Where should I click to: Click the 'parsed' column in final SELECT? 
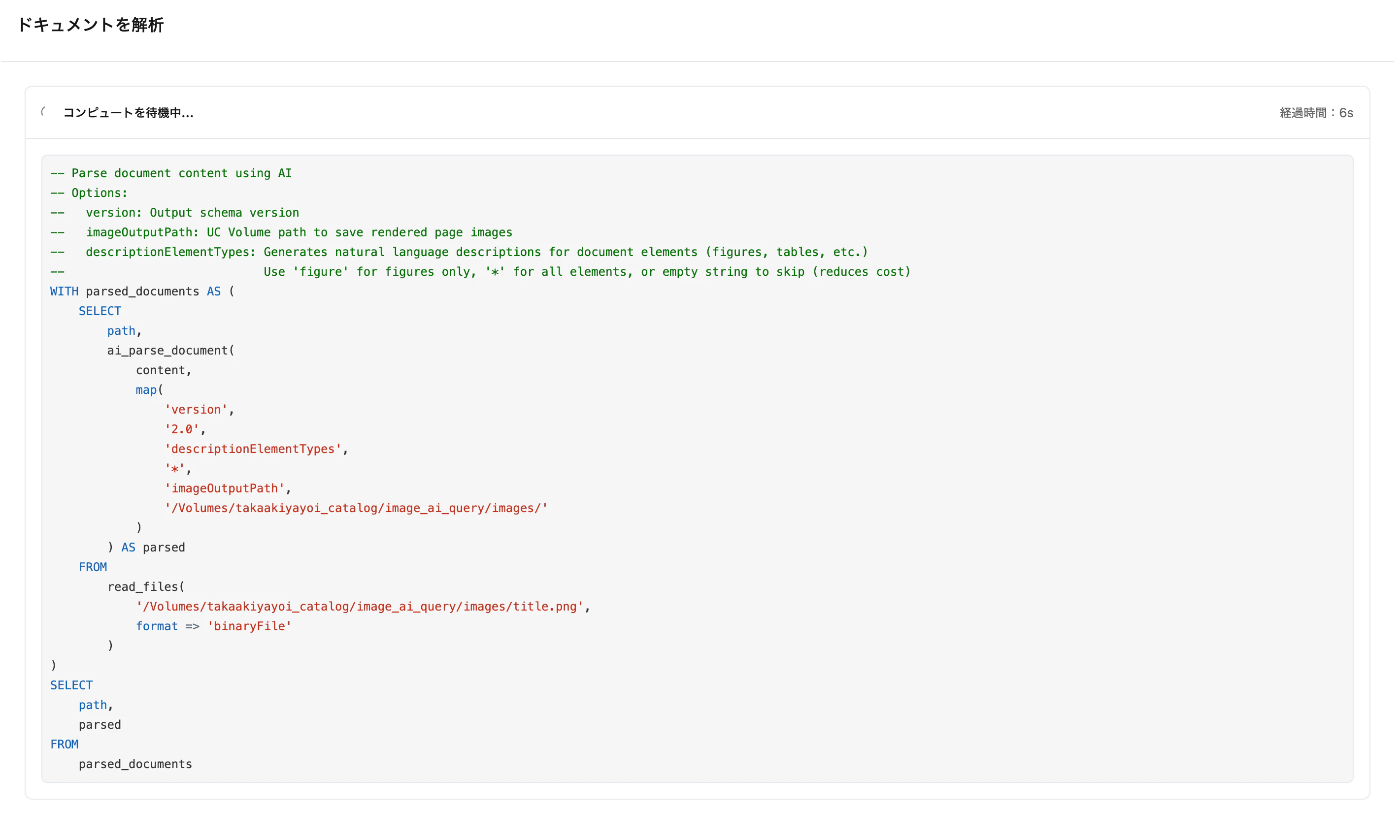point(100,725)
